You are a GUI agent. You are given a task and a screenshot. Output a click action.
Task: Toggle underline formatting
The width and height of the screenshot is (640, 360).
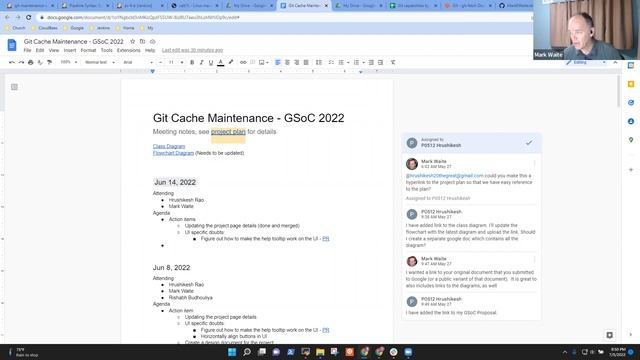point(211,62)
